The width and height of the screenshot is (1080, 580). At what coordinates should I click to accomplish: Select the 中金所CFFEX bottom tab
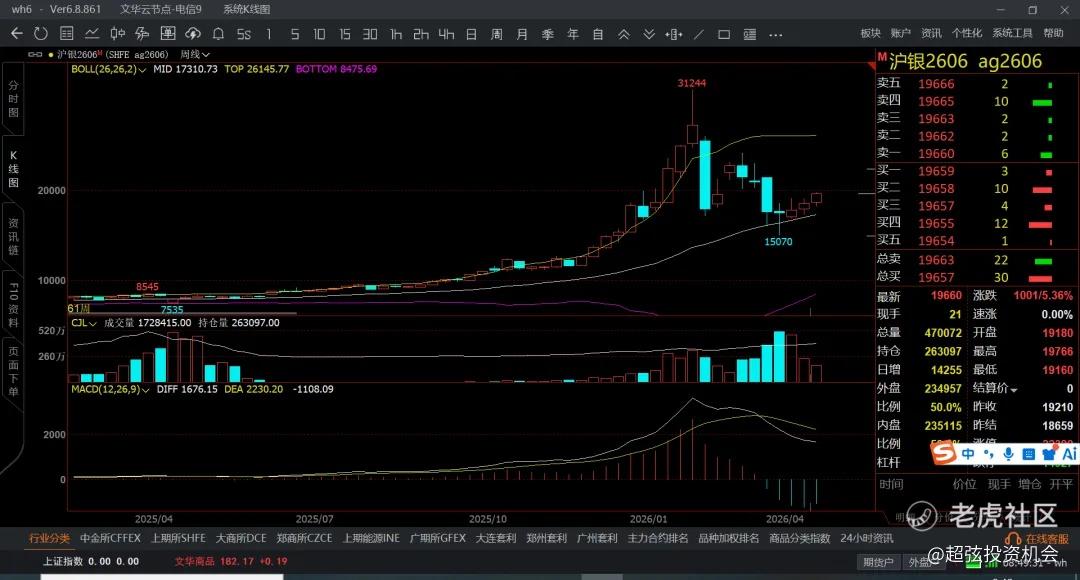(x=110, y=538)
